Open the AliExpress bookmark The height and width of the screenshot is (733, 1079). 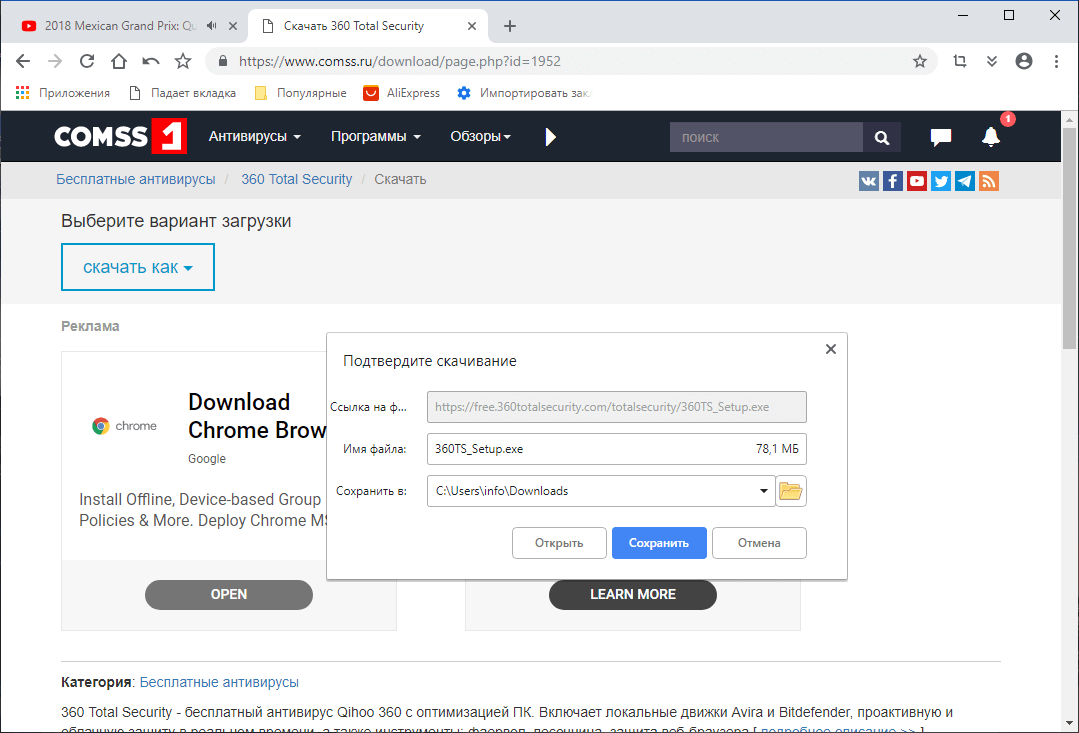coord(402,93)
